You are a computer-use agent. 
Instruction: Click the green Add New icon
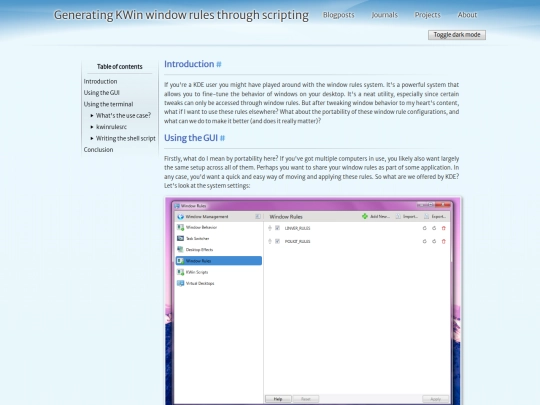click(365, 216)
